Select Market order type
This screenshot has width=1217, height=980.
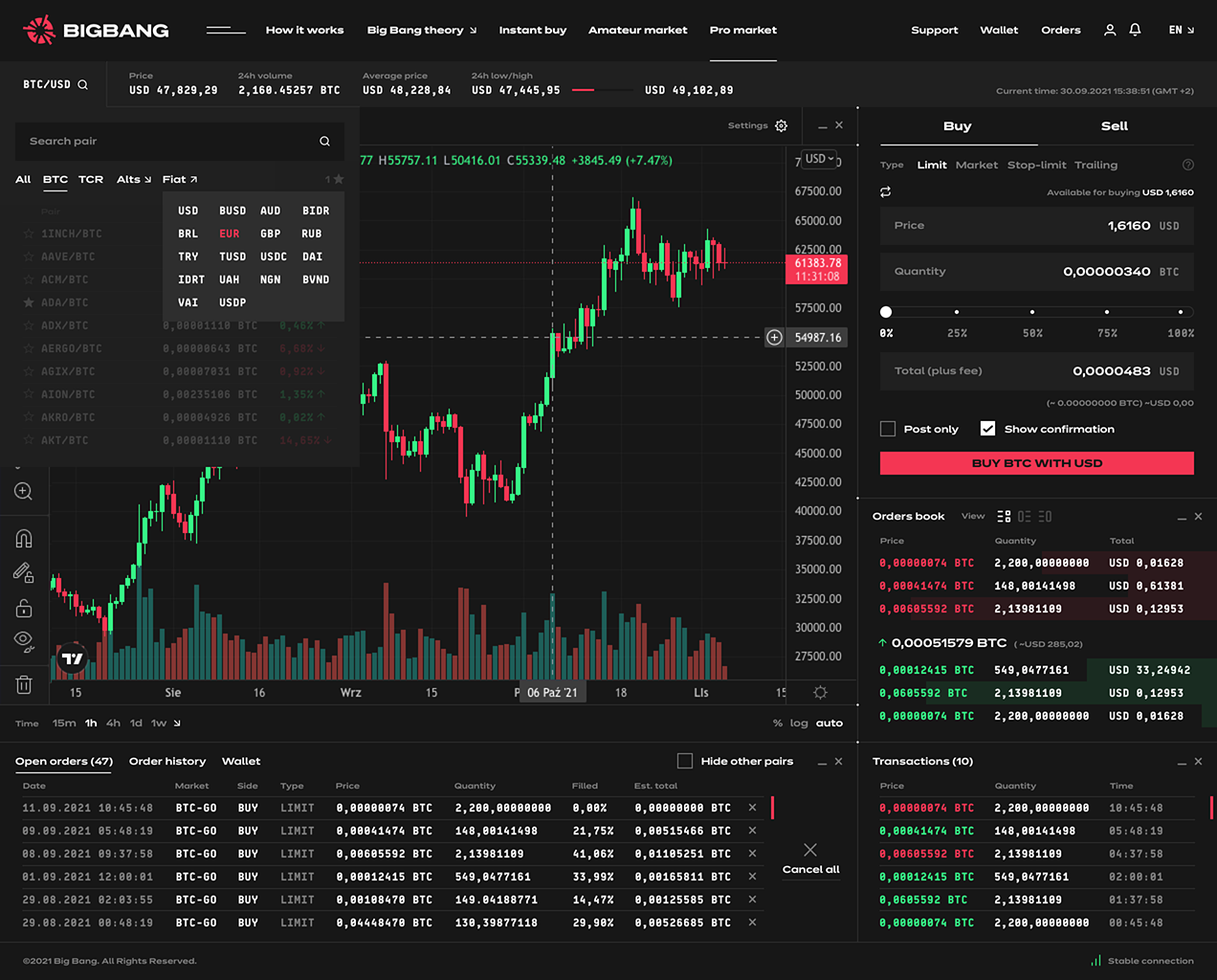pos(977,165)
